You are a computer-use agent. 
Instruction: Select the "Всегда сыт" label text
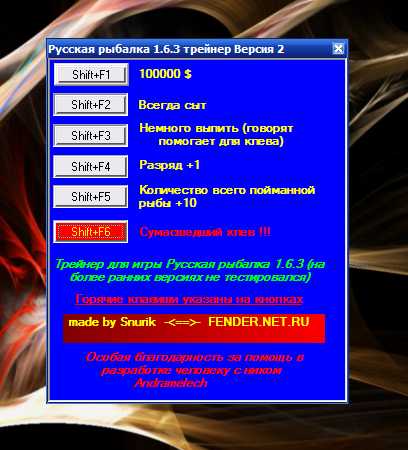[x=172, y=105]
